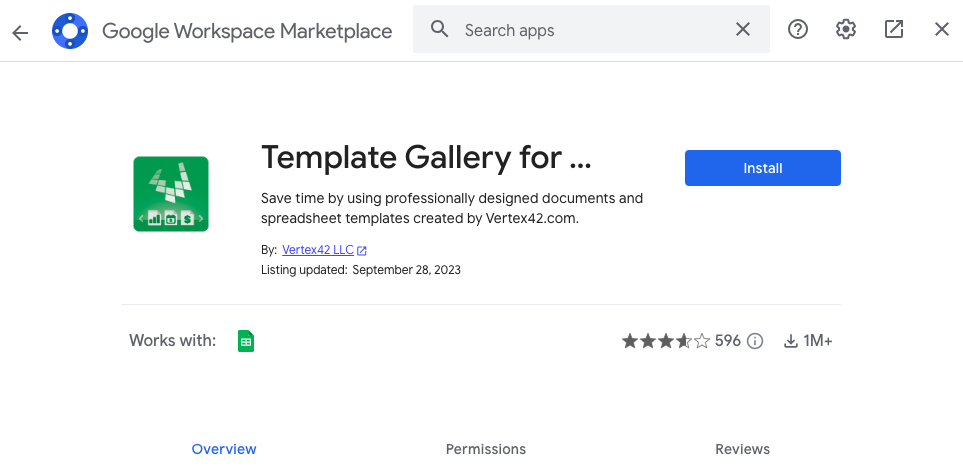
Task: Open the rating info icon beside 596
Action: point(755,341)
